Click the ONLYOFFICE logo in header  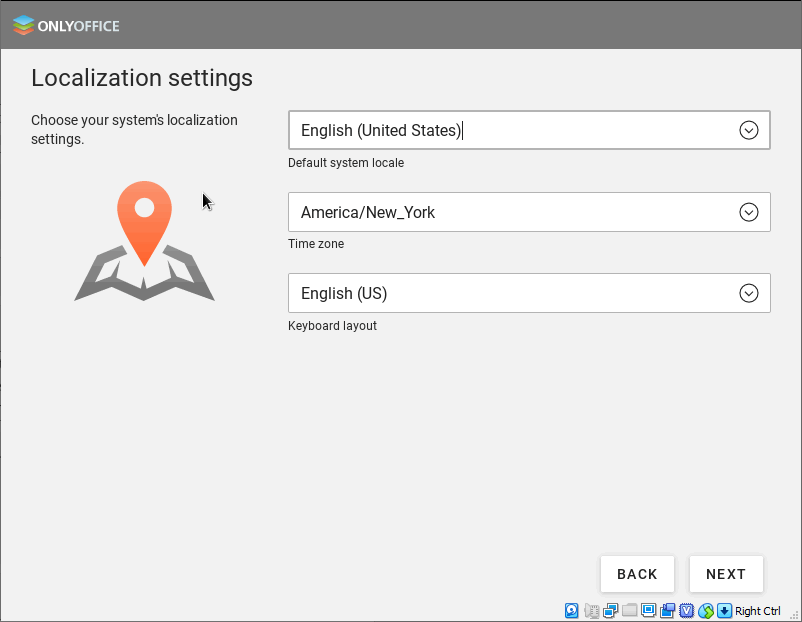[x=66, y=26]
